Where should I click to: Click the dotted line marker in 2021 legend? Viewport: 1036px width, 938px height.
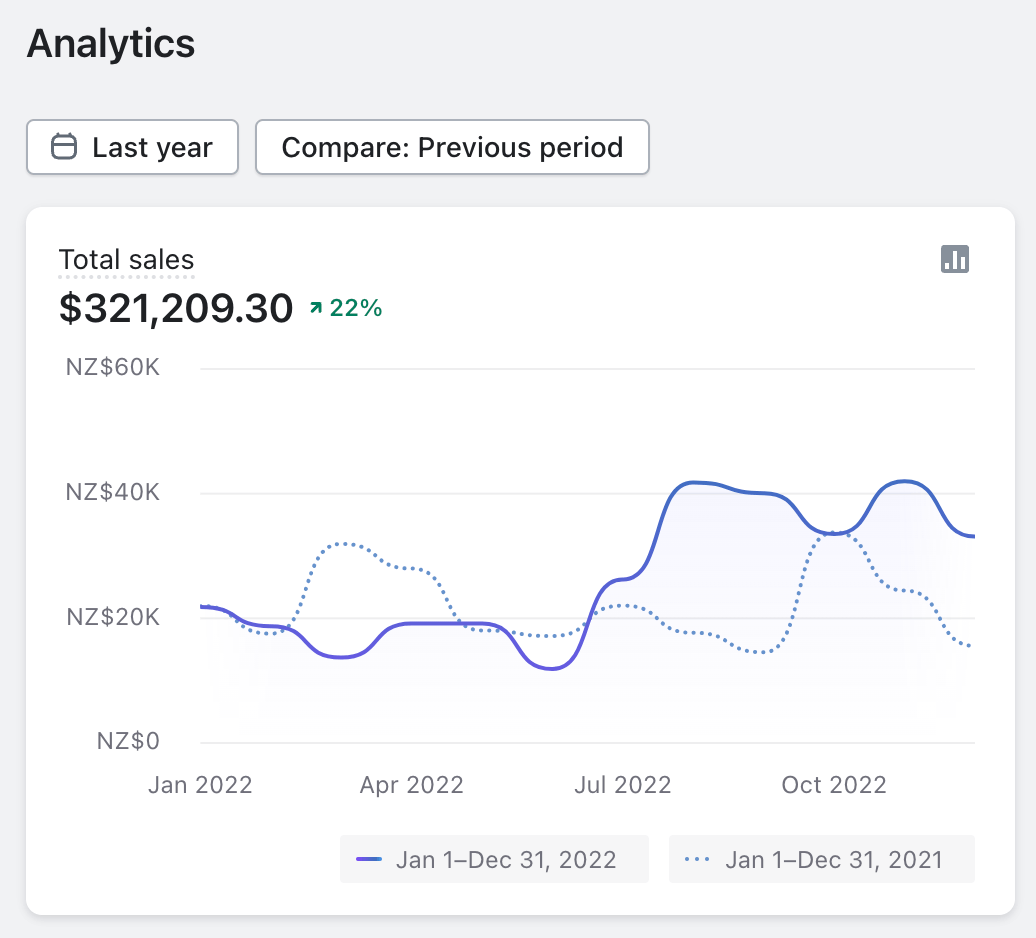click(x=697, y=860)
